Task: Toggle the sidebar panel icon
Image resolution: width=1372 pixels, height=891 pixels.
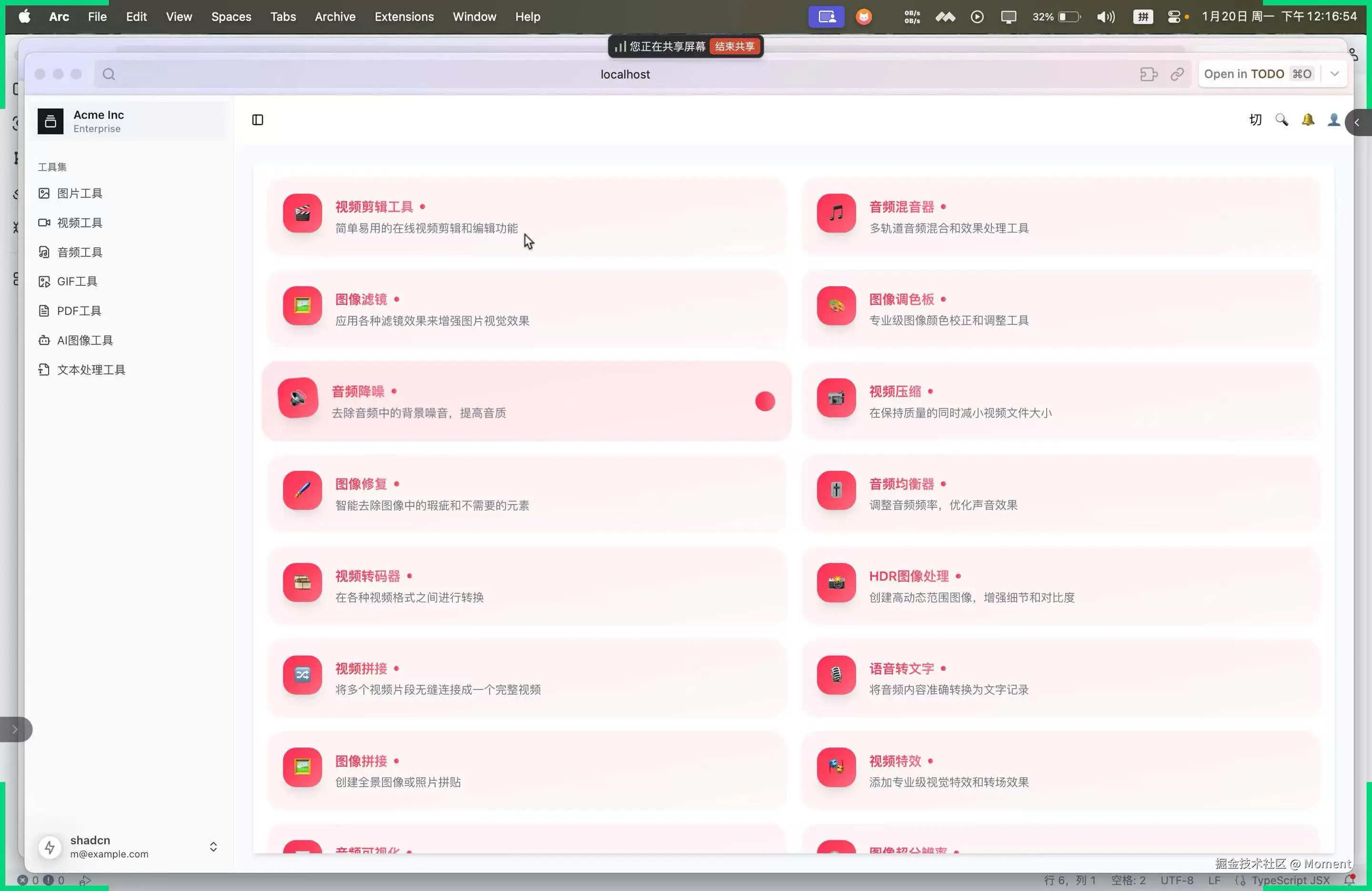Action: point(258,120)
